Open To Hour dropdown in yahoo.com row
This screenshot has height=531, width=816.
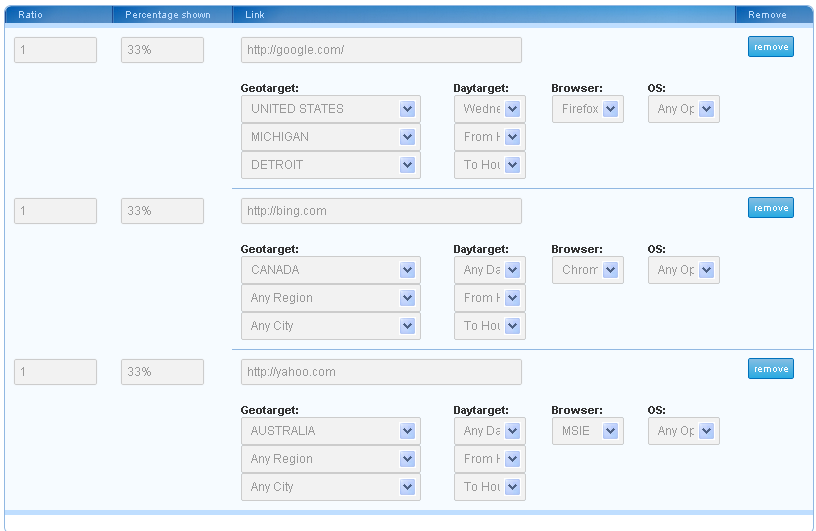coord(490,487)
